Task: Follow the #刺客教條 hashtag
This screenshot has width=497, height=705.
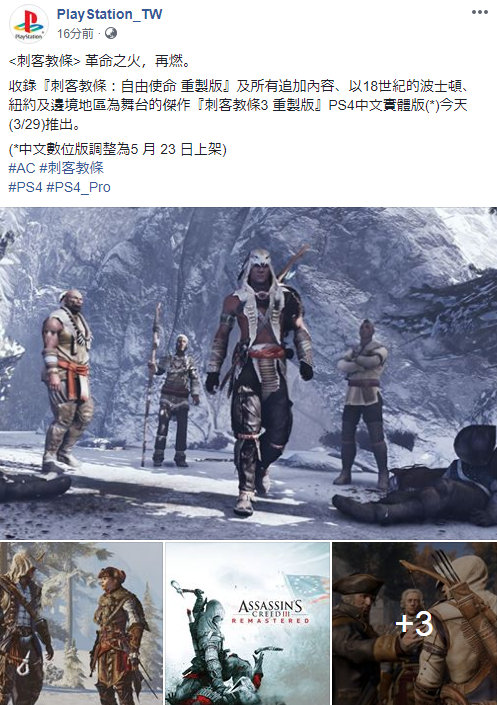Action: coord(72,168)
